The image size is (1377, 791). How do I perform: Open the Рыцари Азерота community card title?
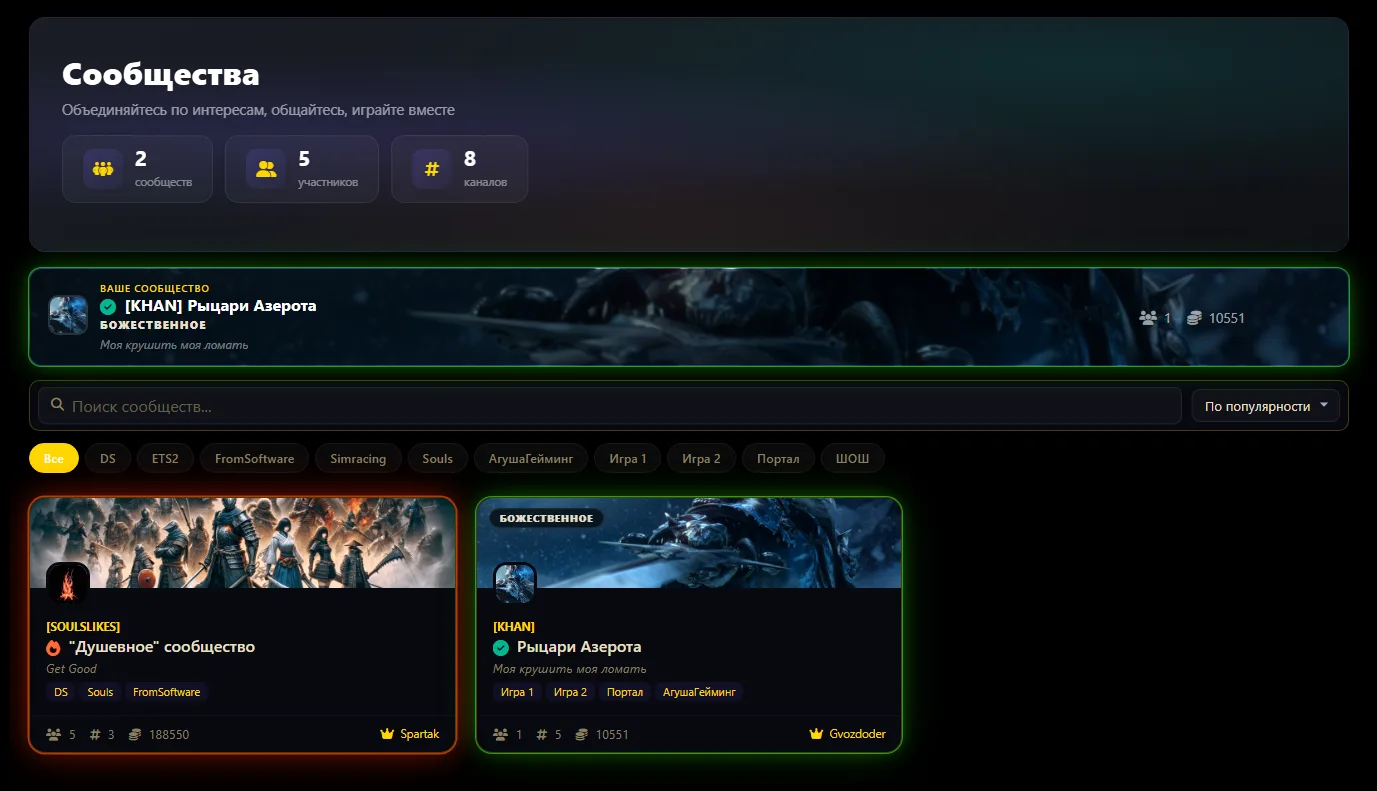click(579, 647)
